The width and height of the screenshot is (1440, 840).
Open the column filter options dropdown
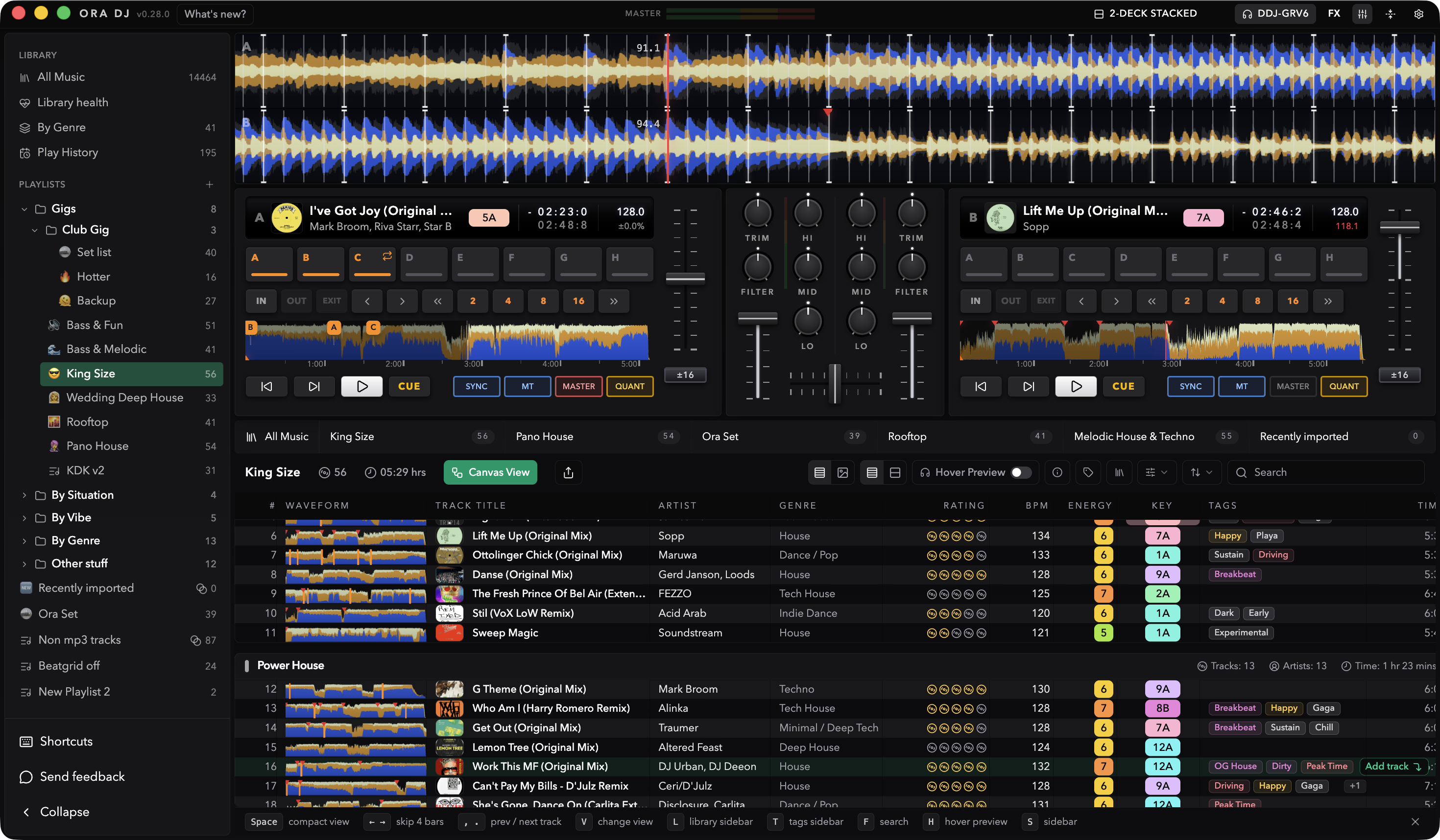[1156, 473]
